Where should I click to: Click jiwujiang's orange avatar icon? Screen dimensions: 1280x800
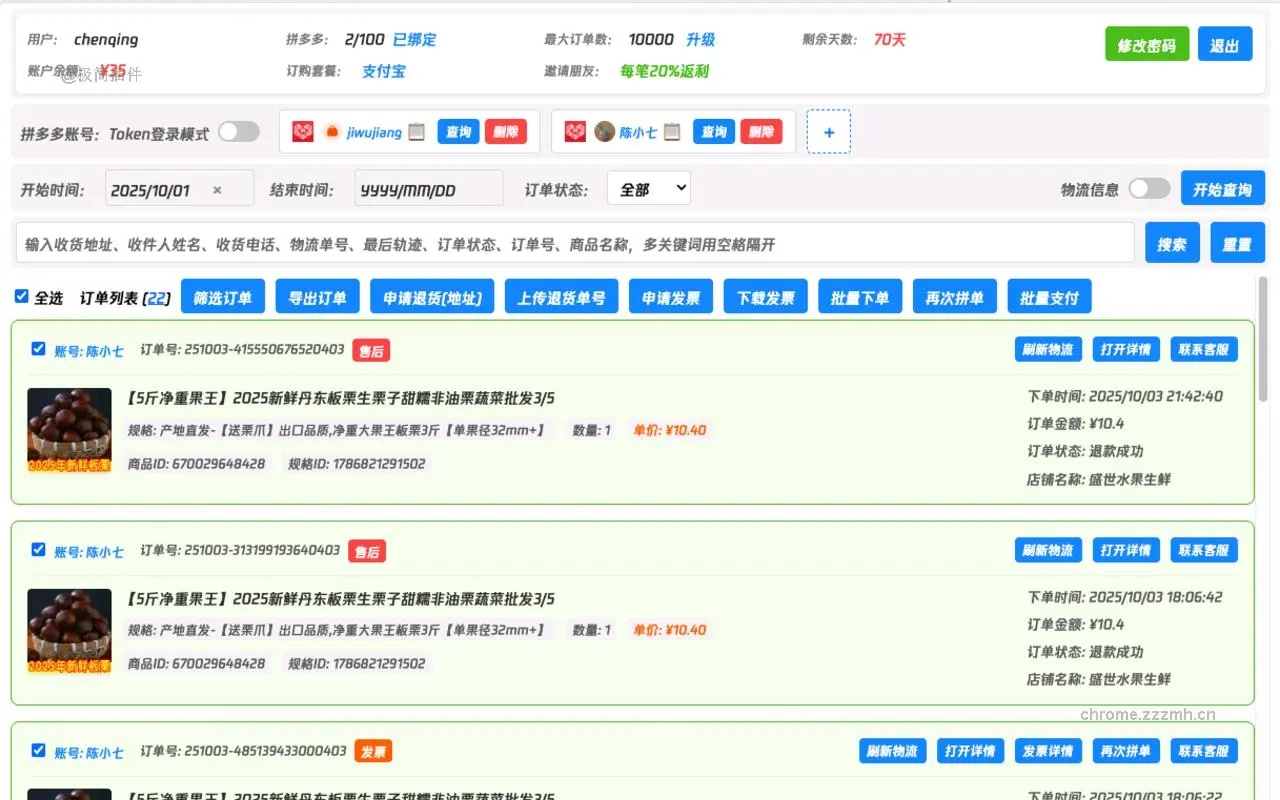click(x=334, y=131)
